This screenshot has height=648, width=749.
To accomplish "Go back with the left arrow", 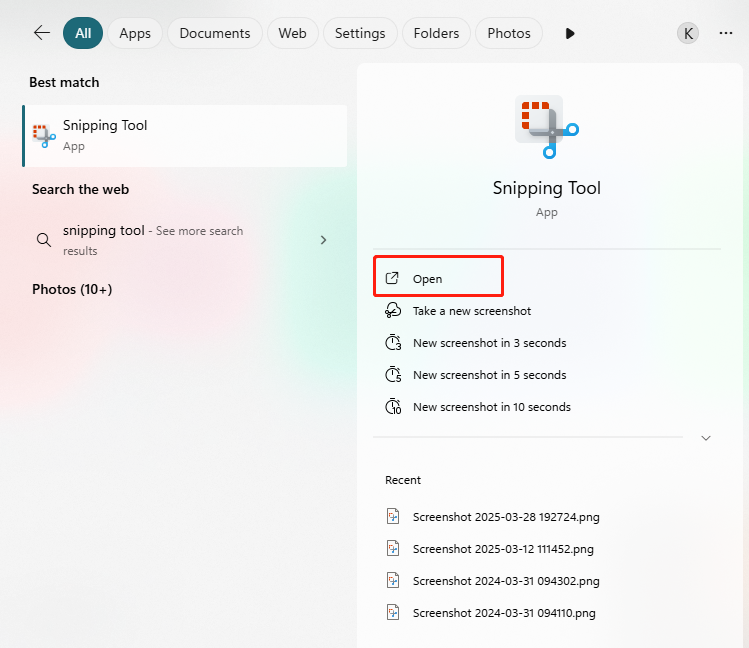I will (42, 33).
